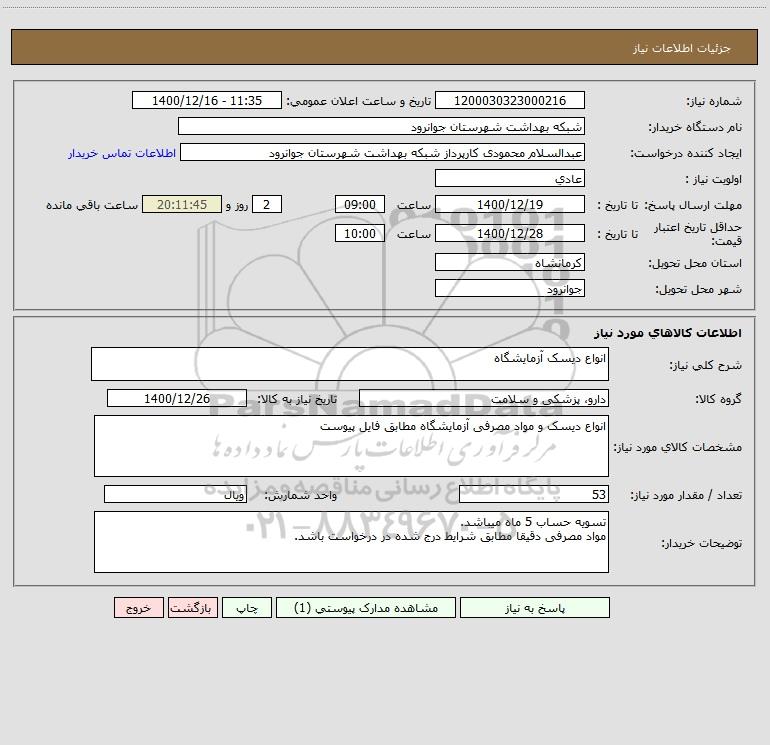
Task: Click price validity date 1400/12/28
Action: pos(510,233)
